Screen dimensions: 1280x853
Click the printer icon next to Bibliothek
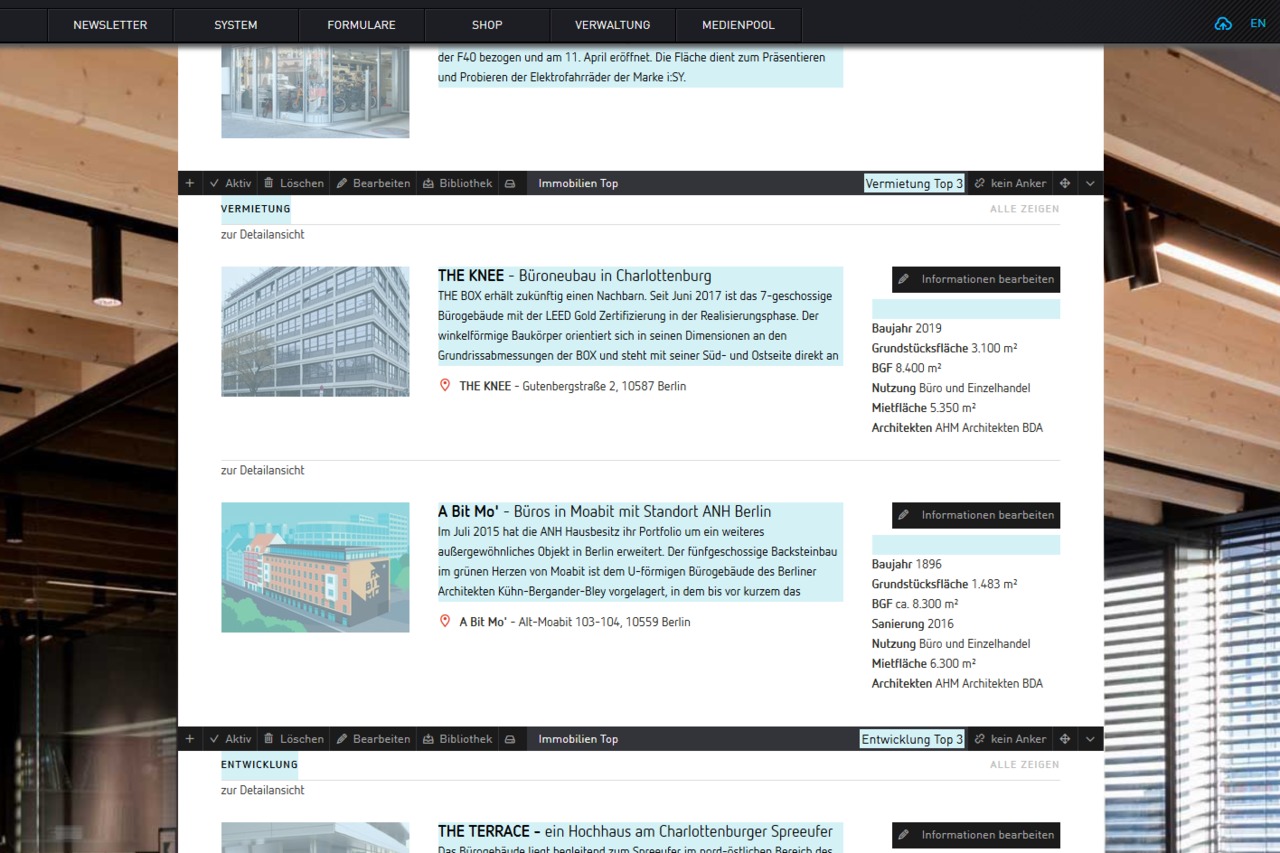click(x=510, y=183)
